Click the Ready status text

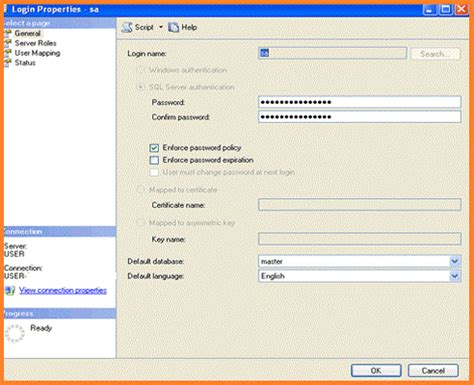pyautogui.click(x=41, y=328)
